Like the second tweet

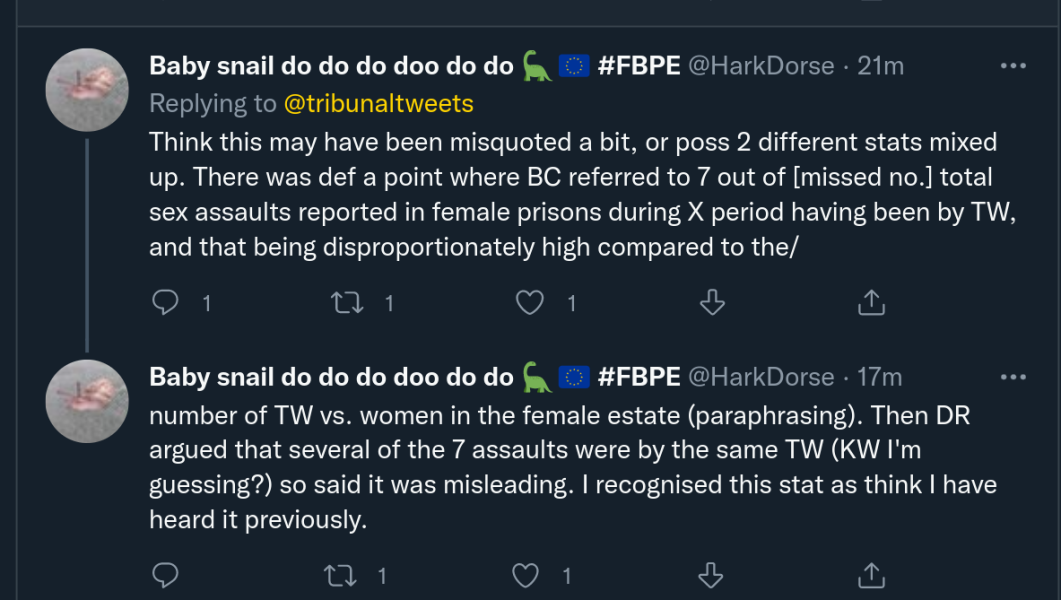(524, 575)
